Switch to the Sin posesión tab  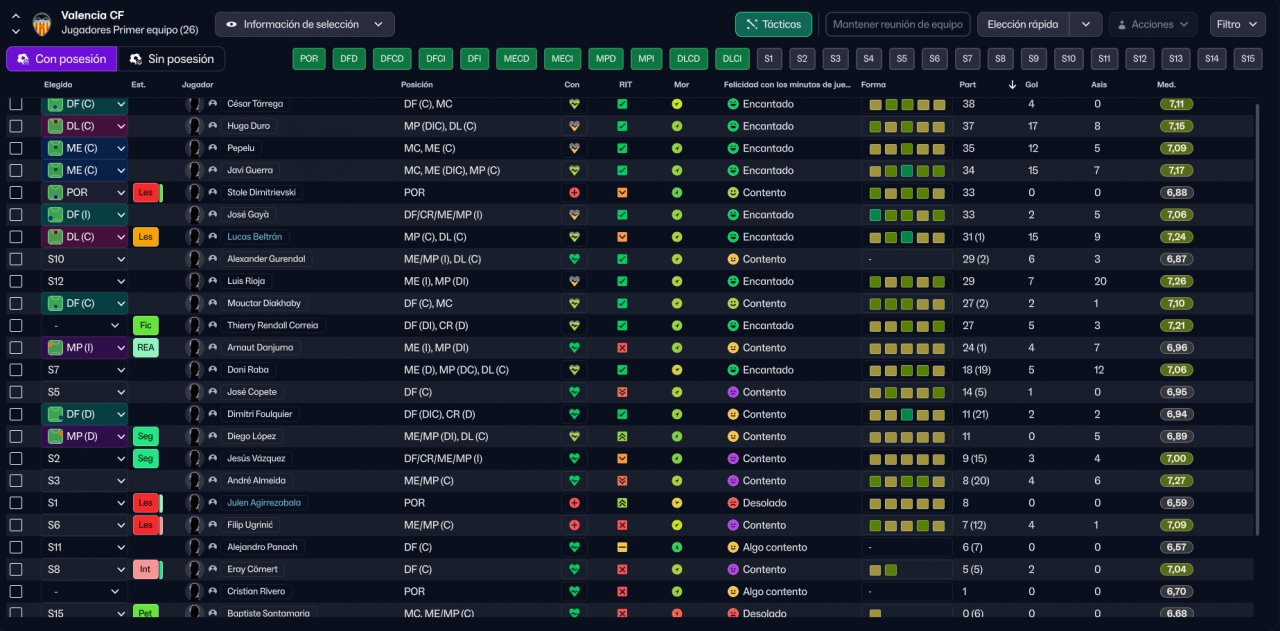tap(171, 59)
